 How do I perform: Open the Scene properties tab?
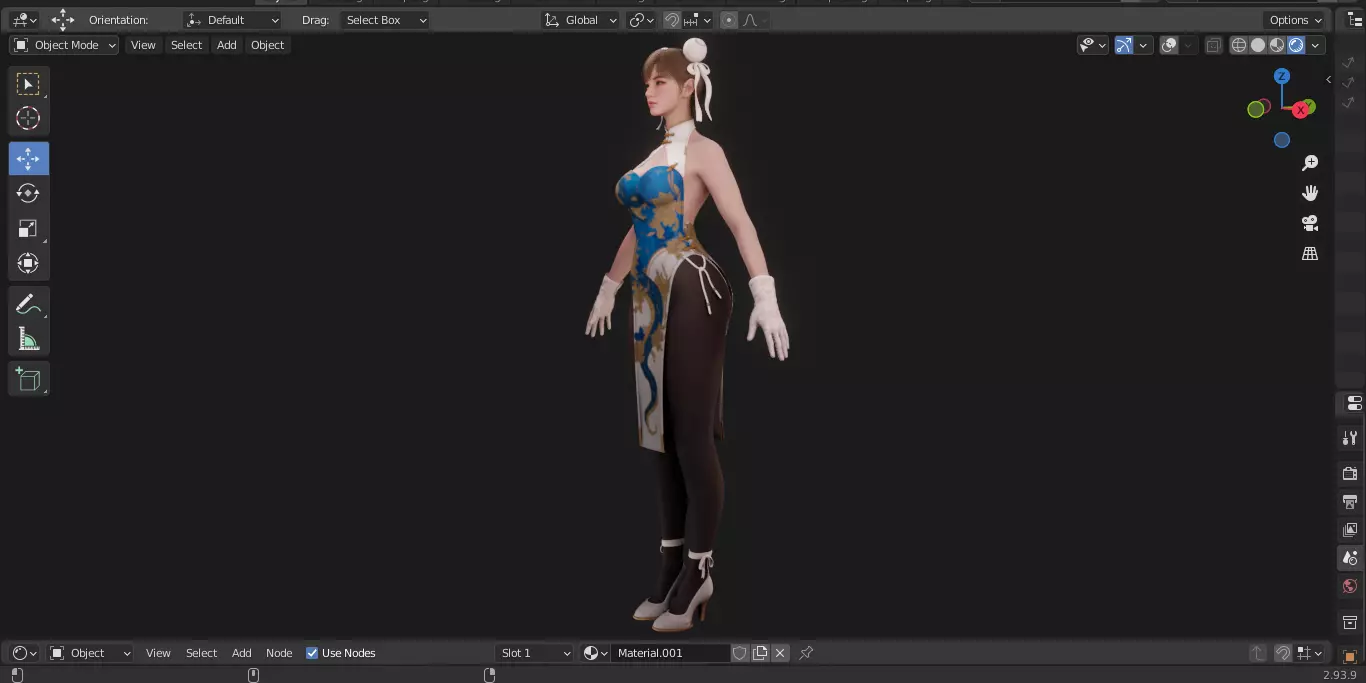tap(1350, 558)
